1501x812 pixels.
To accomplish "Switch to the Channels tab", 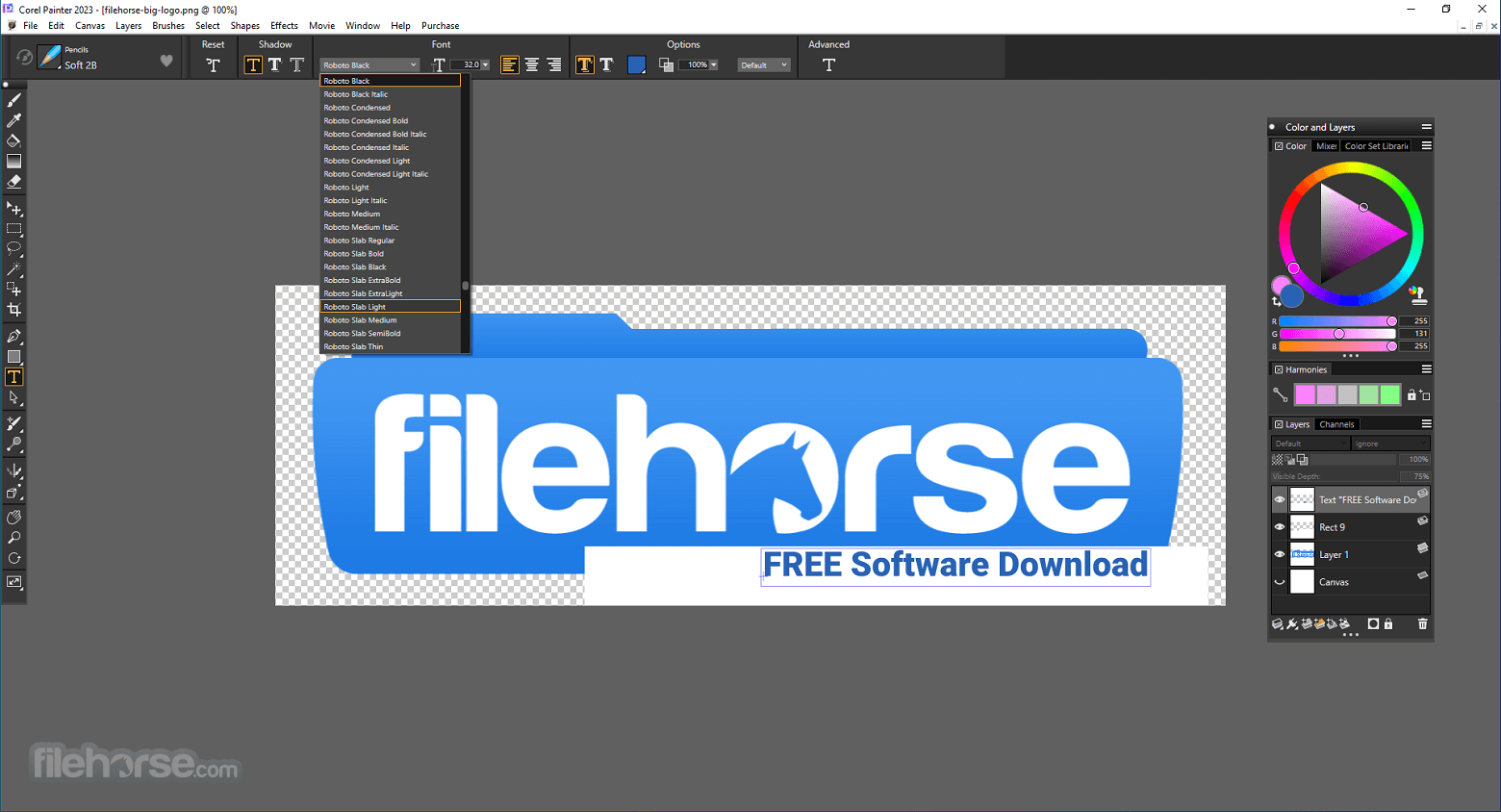I will tap(1336, 424).
